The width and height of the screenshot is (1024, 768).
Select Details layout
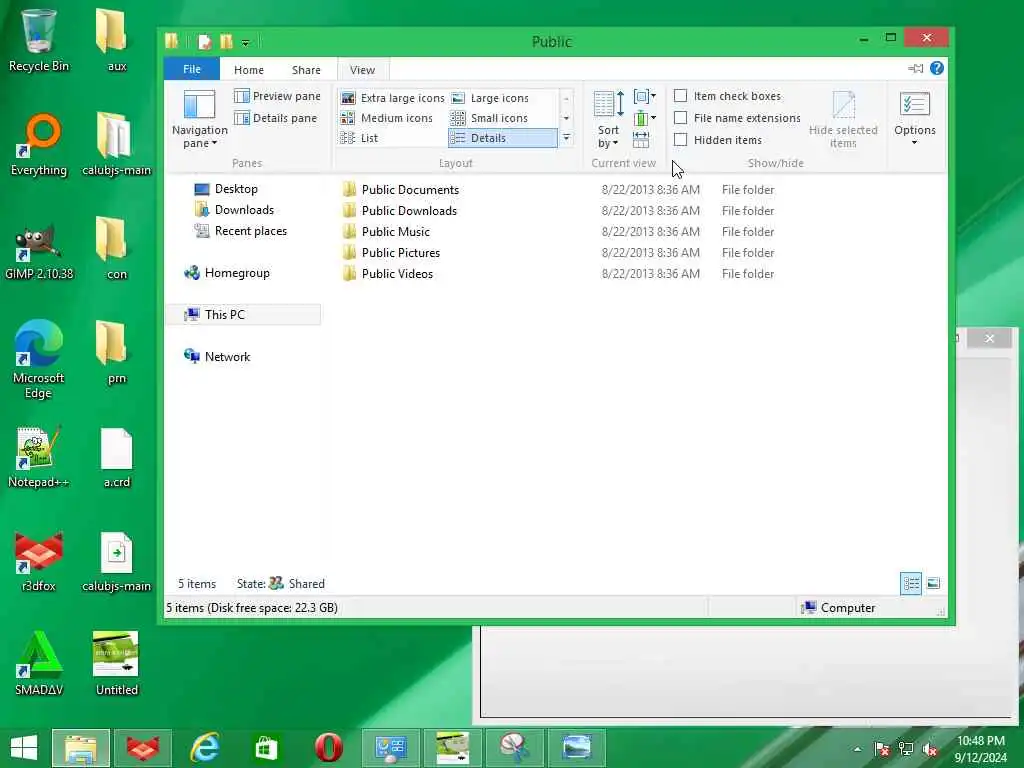[x=502, y=138]
